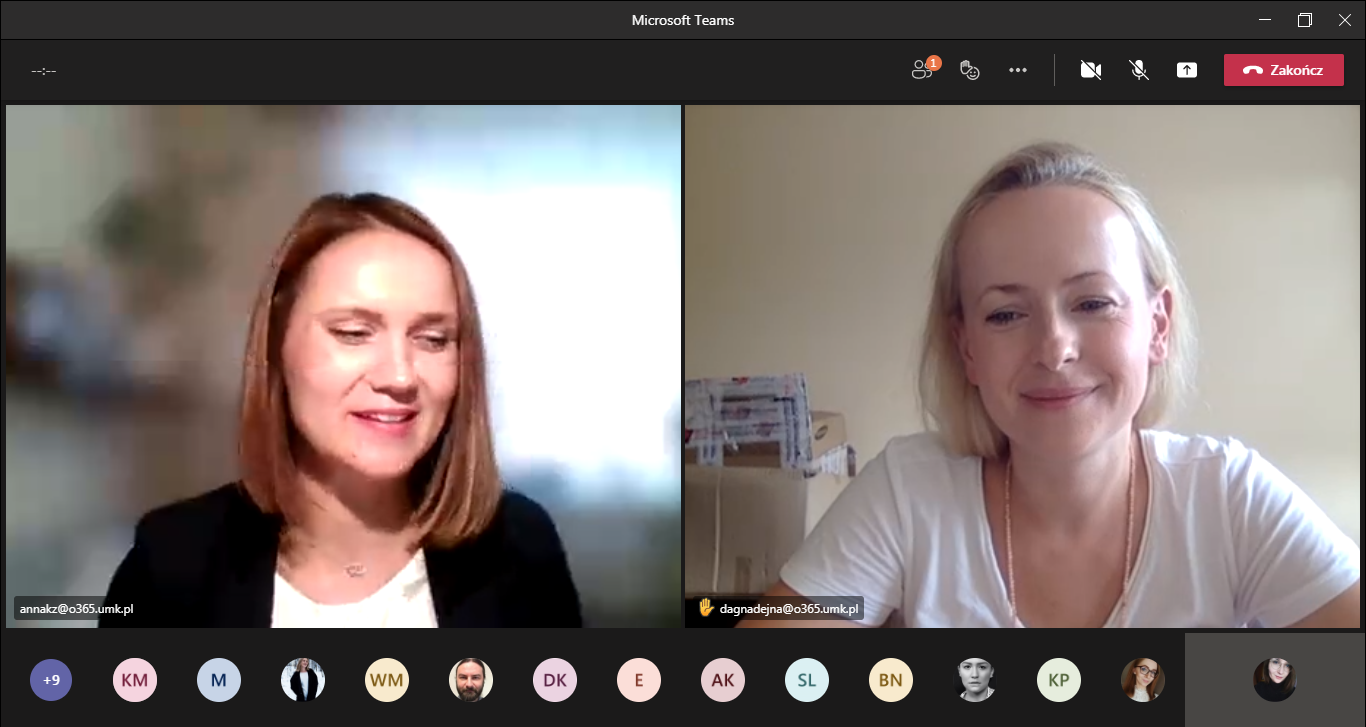Image resolution: width=1366 pixels, height=727 pixels.
Task: Select the E participant avatar
Action: 638,680
